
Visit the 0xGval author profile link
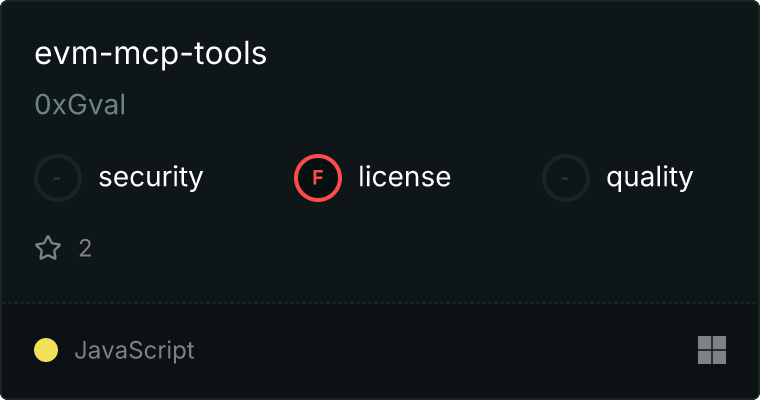click(x=80, y=105)
